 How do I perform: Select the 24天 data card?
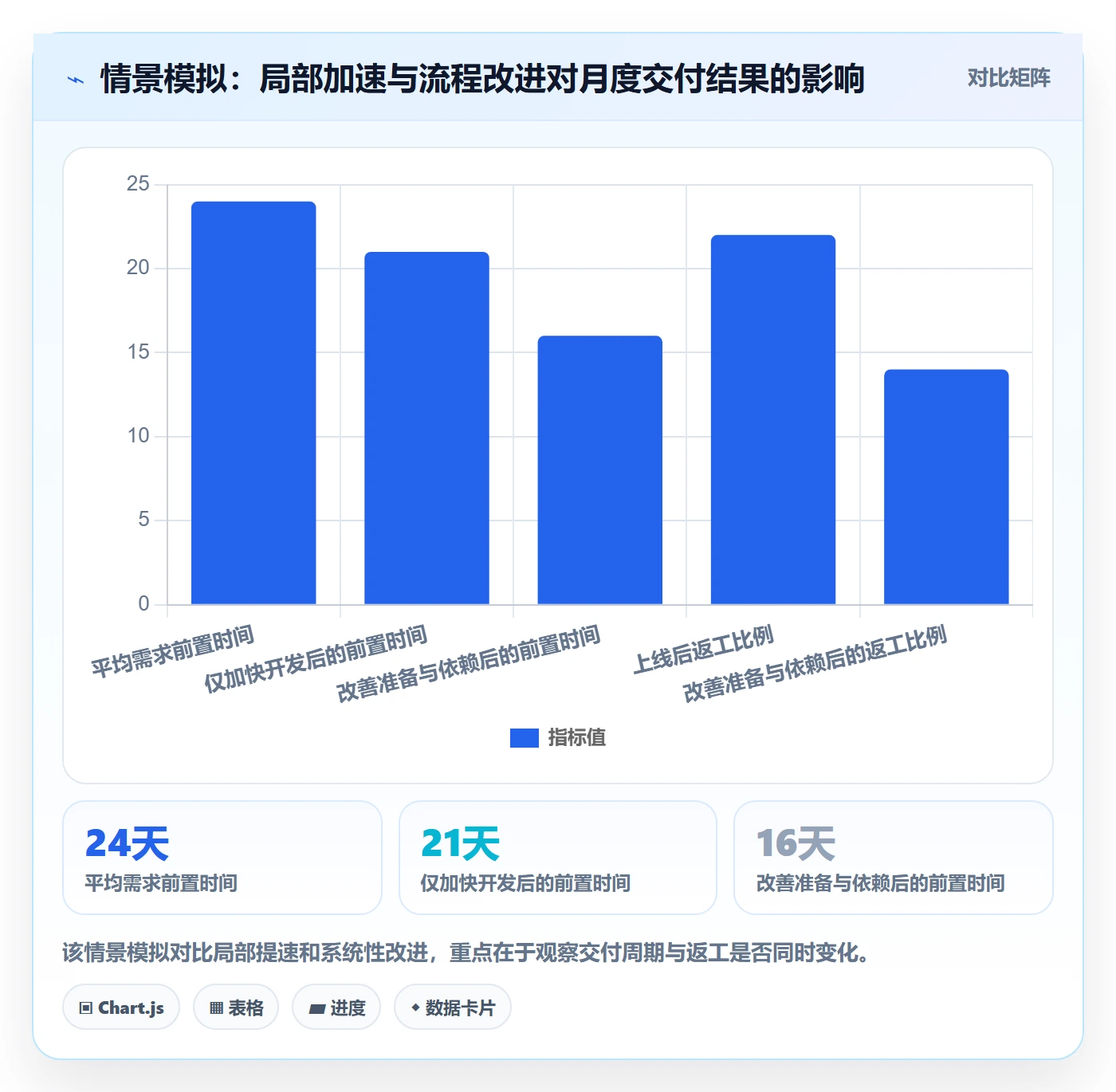click(222, 858)
